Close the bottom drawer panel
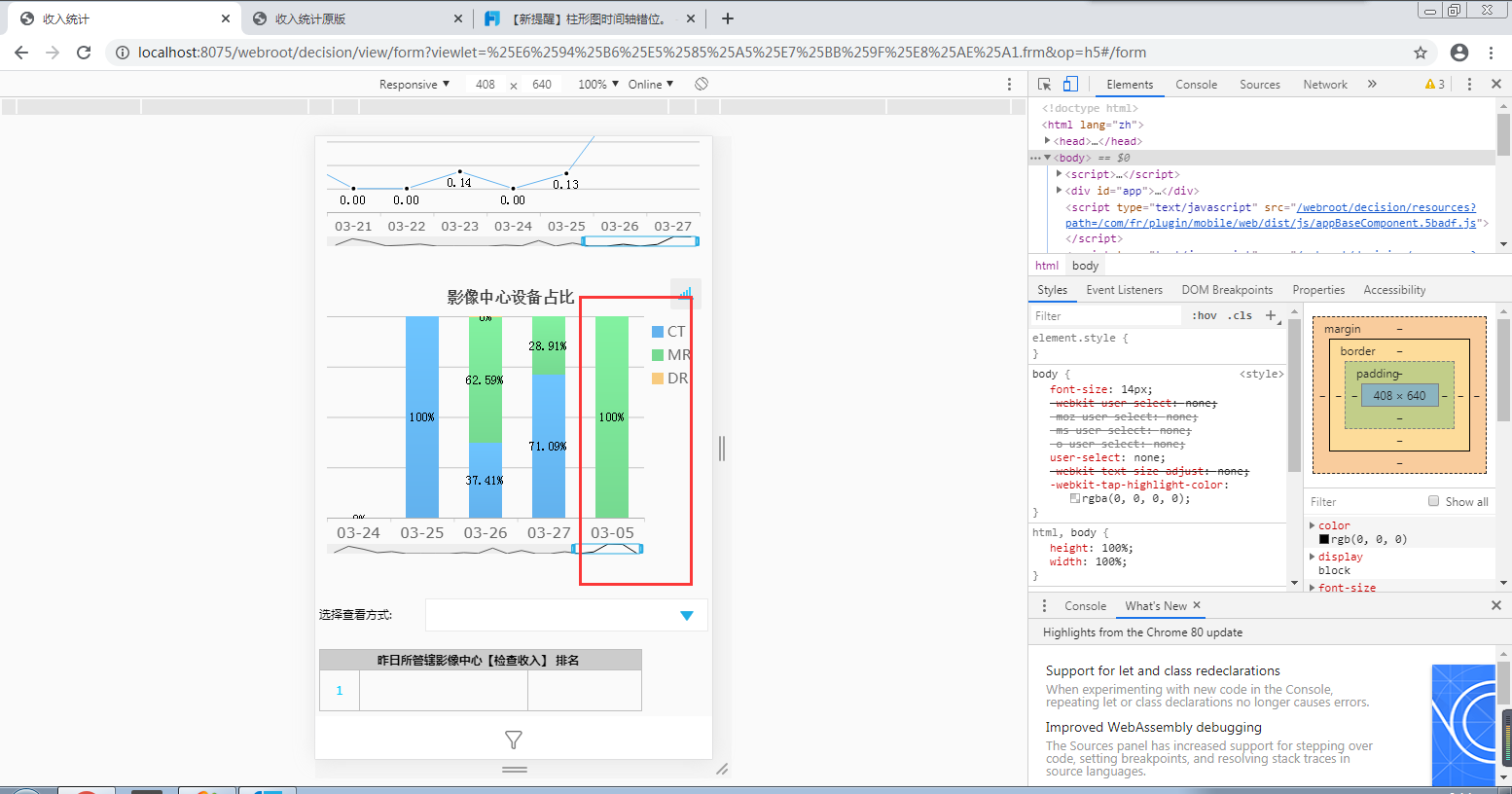This screenshot has height=794, width=1512. [x=1496, y=605]
